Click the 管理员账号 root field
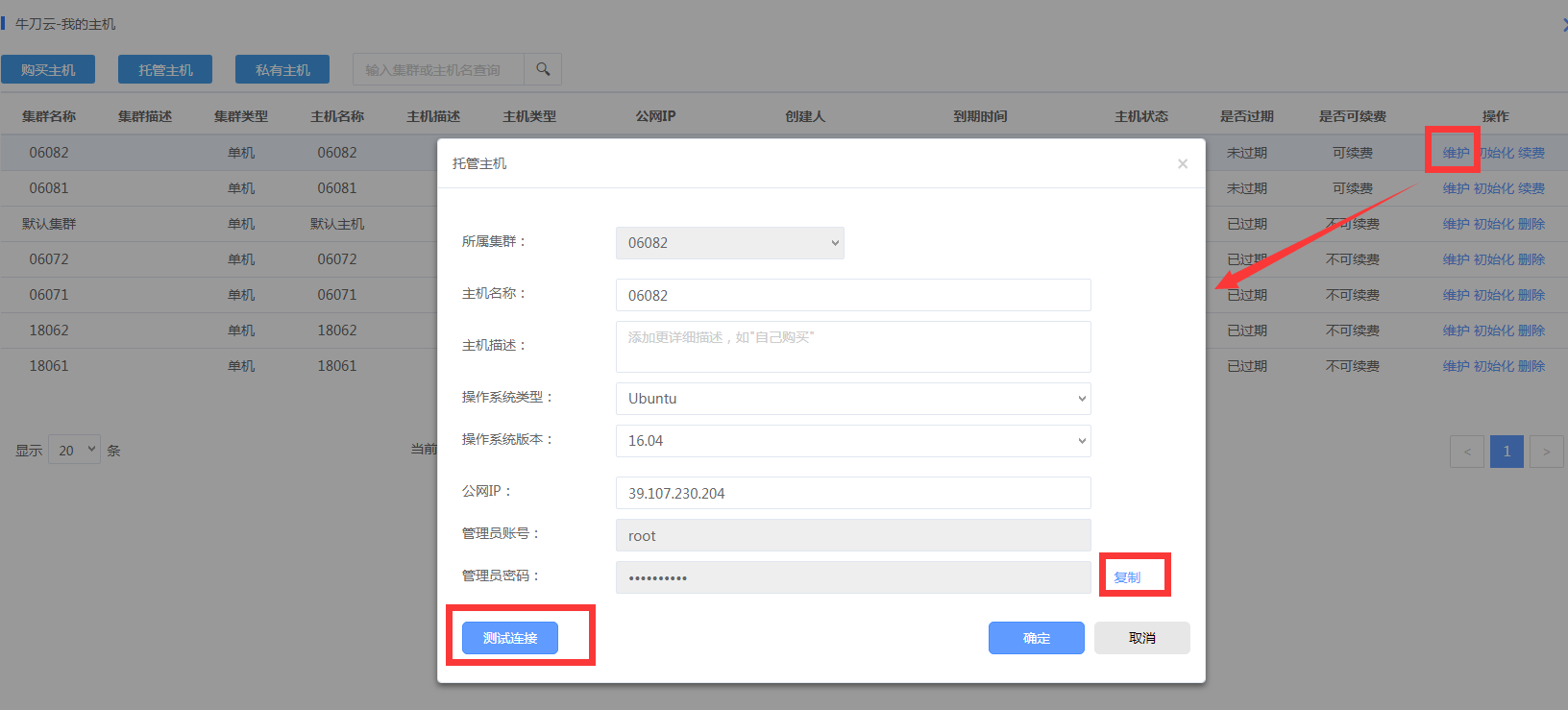The height and width of the screenshot is (710, 1568). click(x=853, y=535)
